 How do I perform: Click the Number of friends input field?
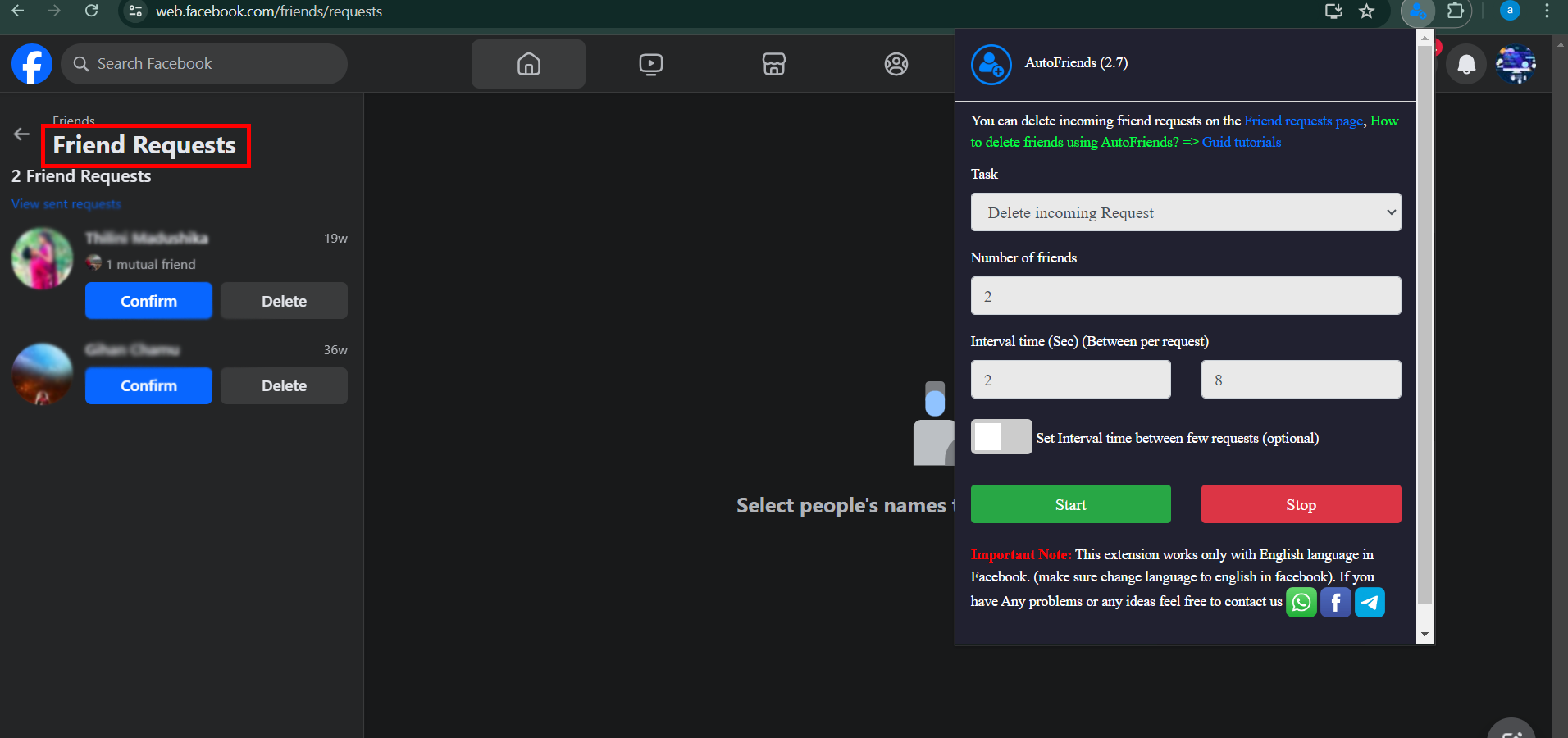click(1185, 296)
